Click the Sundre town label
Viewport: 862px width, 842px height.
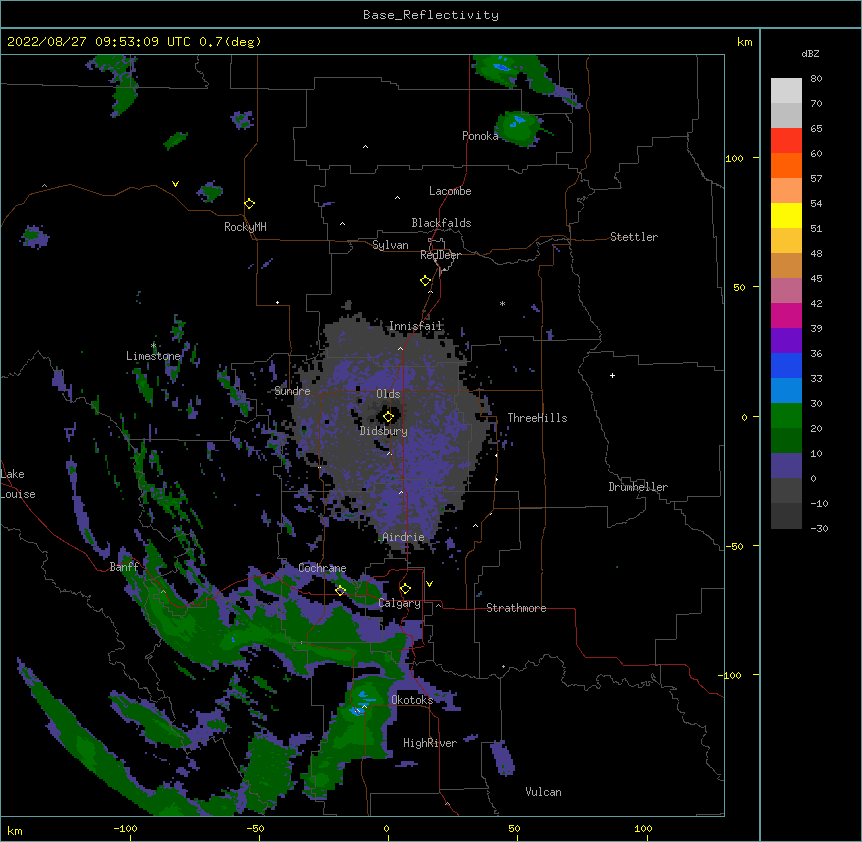(292, 391)
